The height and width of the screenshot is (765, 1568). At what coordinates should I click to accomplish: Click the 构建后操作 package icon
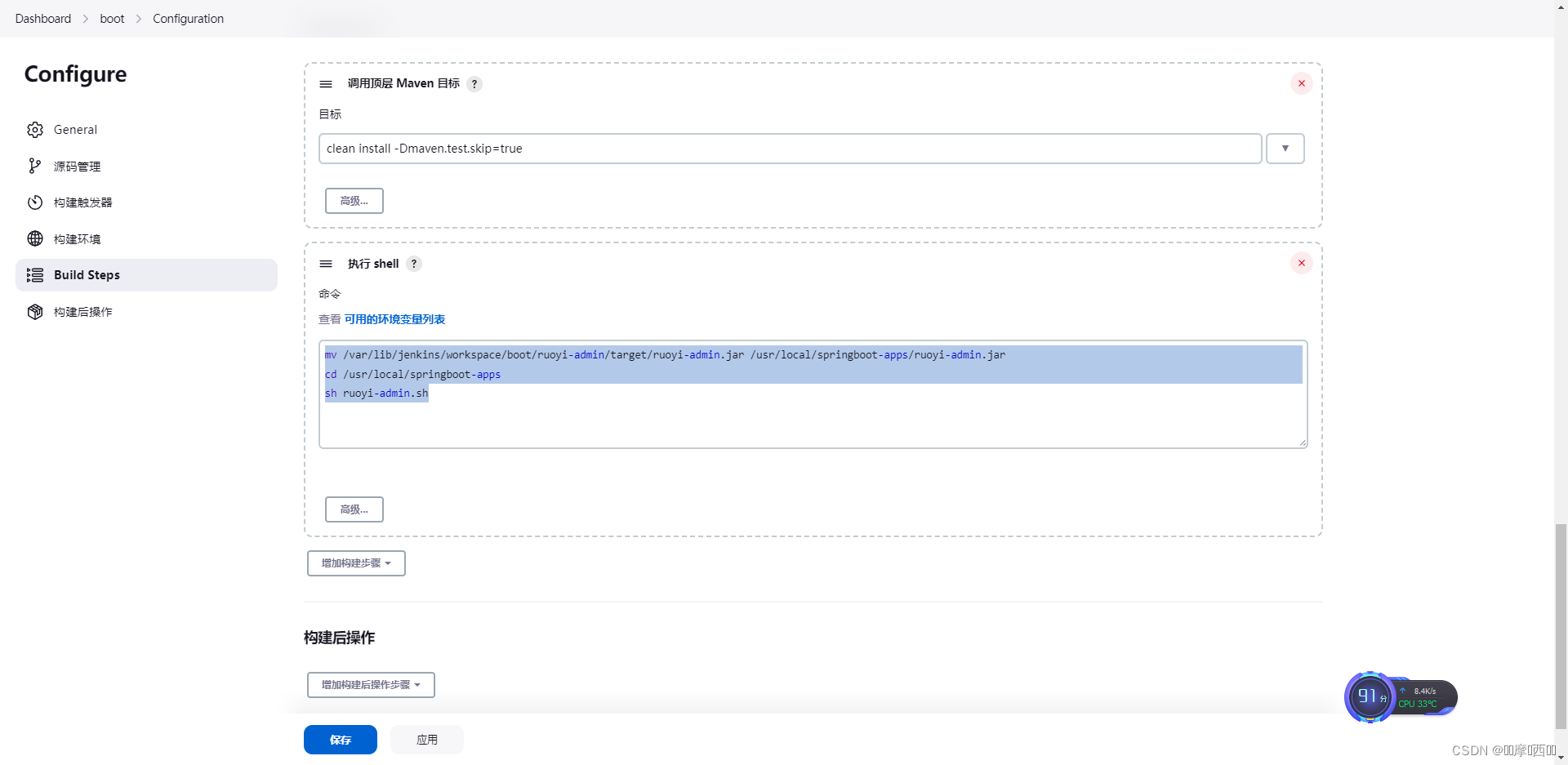click(x=35, y=312)
